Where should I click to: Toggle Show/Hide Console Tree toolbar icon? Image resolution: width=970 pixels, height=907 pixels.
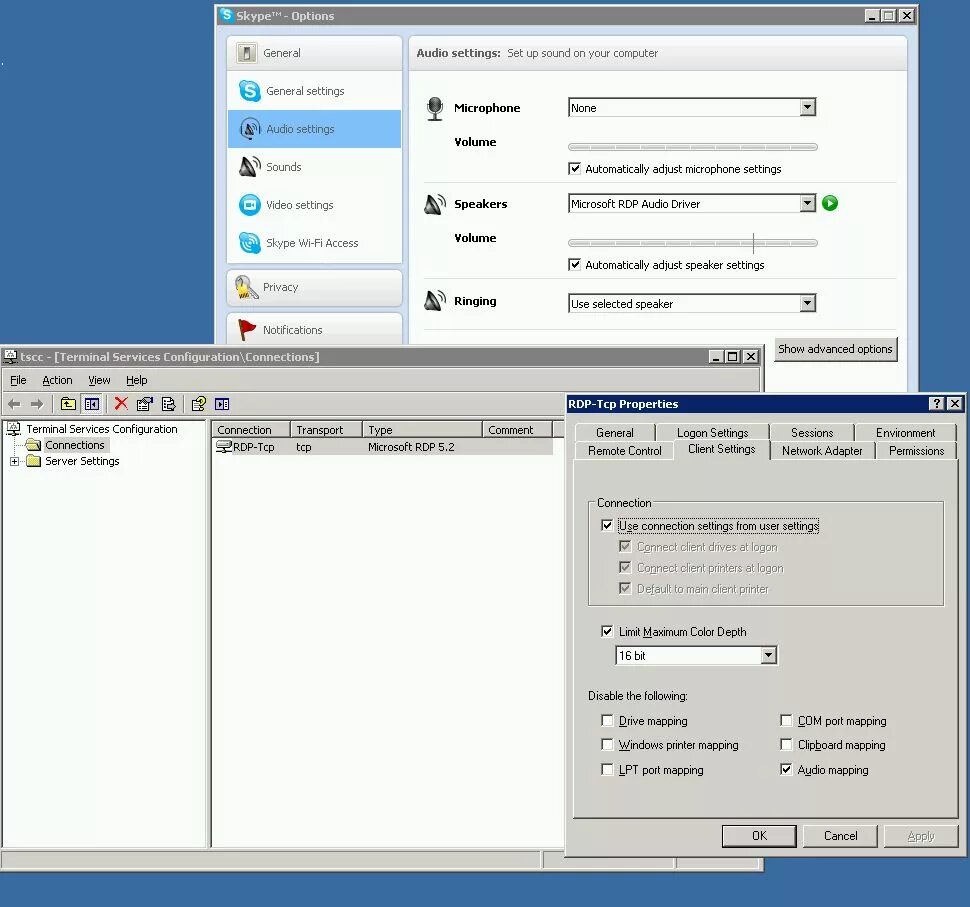(x=92, y=404)
